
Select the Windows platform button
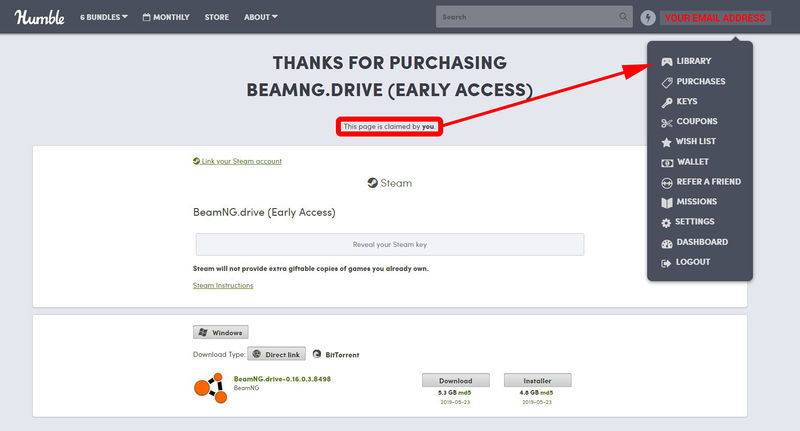tap(220, 332)
